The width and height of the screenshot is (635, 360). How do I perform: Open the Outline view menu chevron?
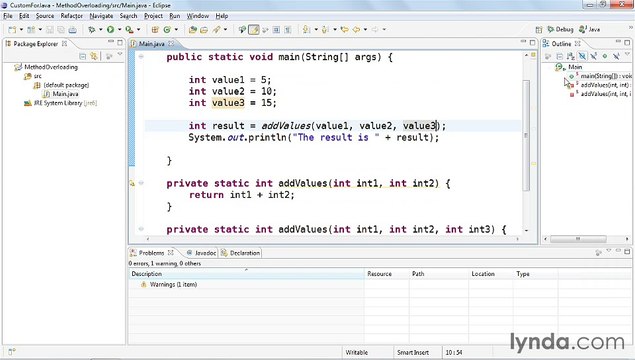[x=627, y=55]
